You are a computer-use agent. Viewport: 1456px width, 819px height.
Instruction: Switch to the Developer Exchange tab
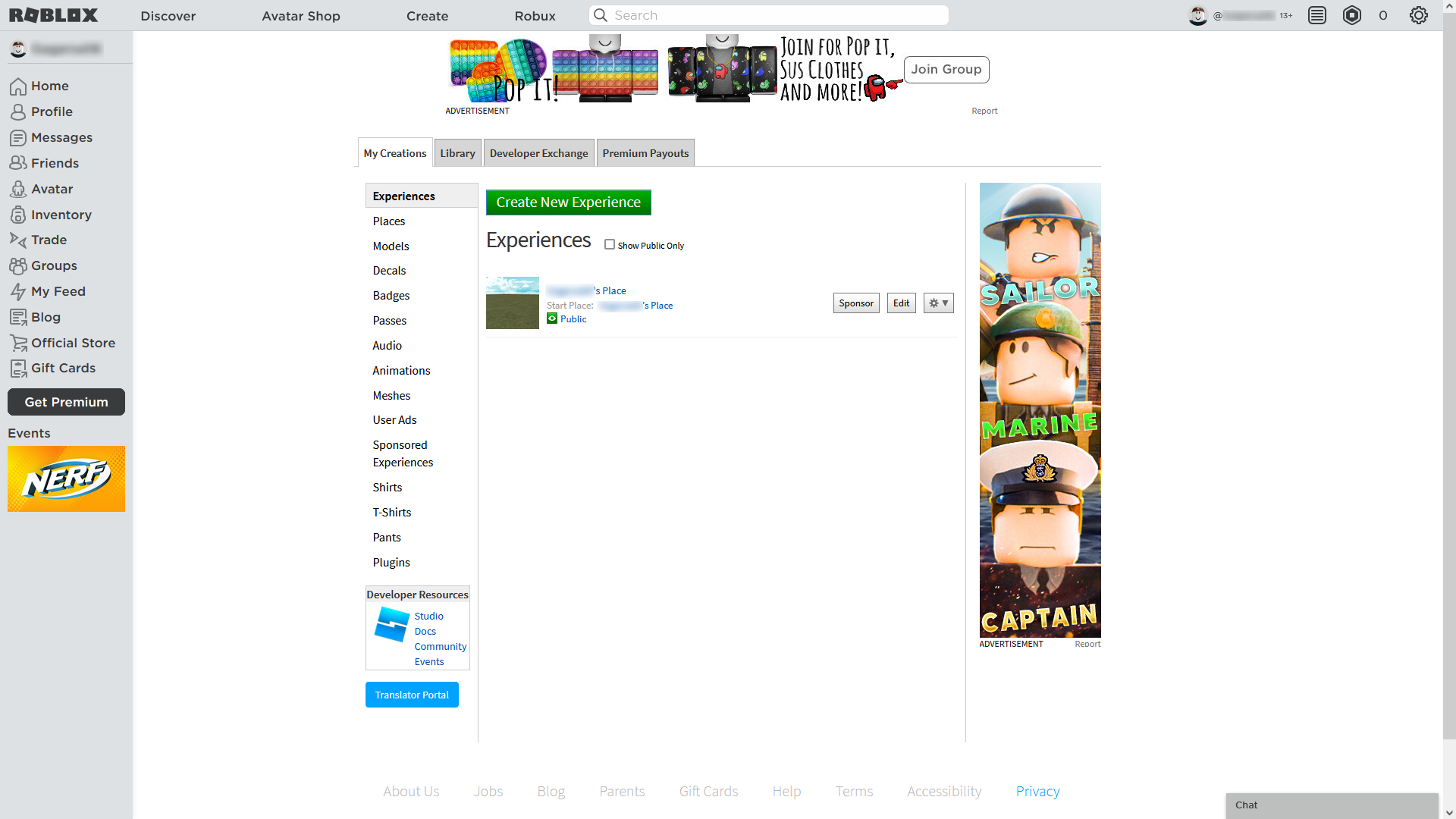[539, 153]
